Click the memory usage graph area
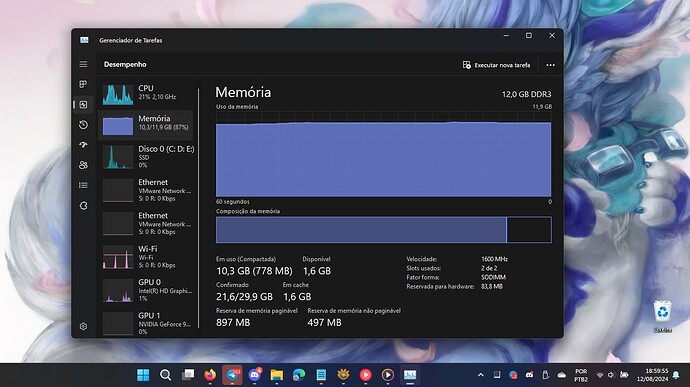 [x=383, y=154]
